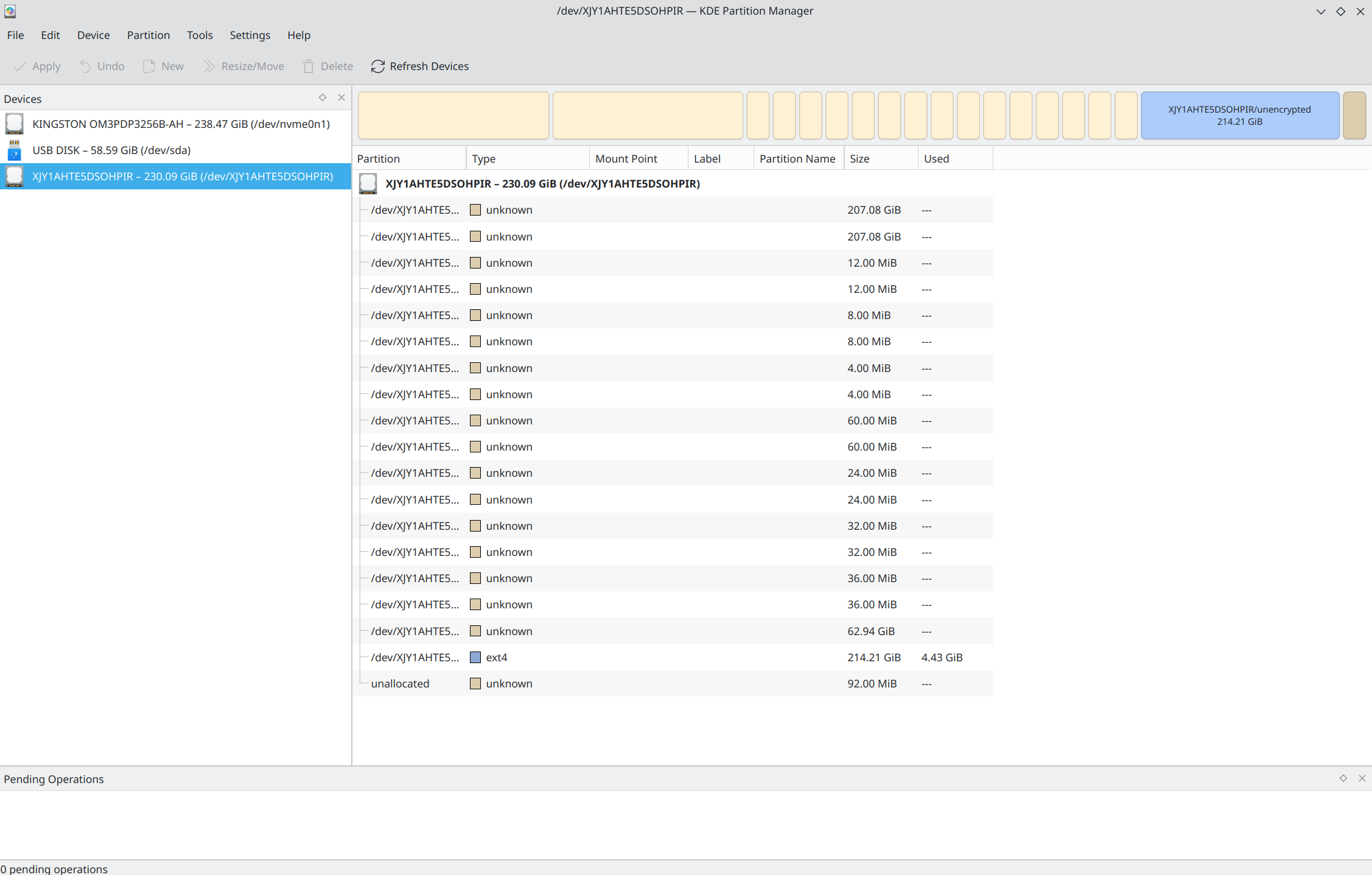Image resolution: width=1372 pixels, height=875 pixels.
Task: Float the Devices panel with diamond button
Action: click(x=323, y=97)
